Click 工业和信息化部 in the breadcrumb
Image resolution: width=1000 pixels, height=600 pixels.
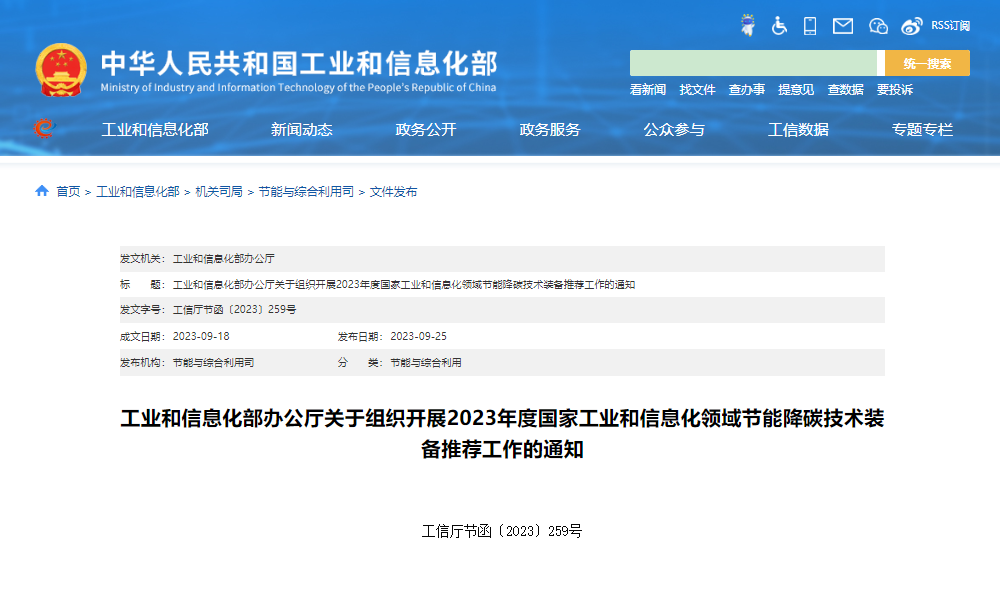point(138,192)
